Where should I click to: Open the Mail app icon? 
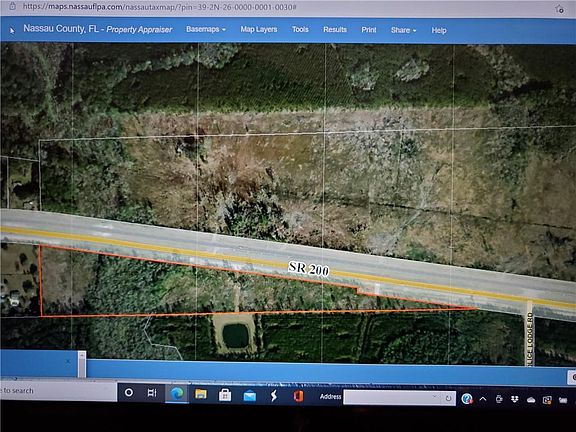click(x=249, y=396)
